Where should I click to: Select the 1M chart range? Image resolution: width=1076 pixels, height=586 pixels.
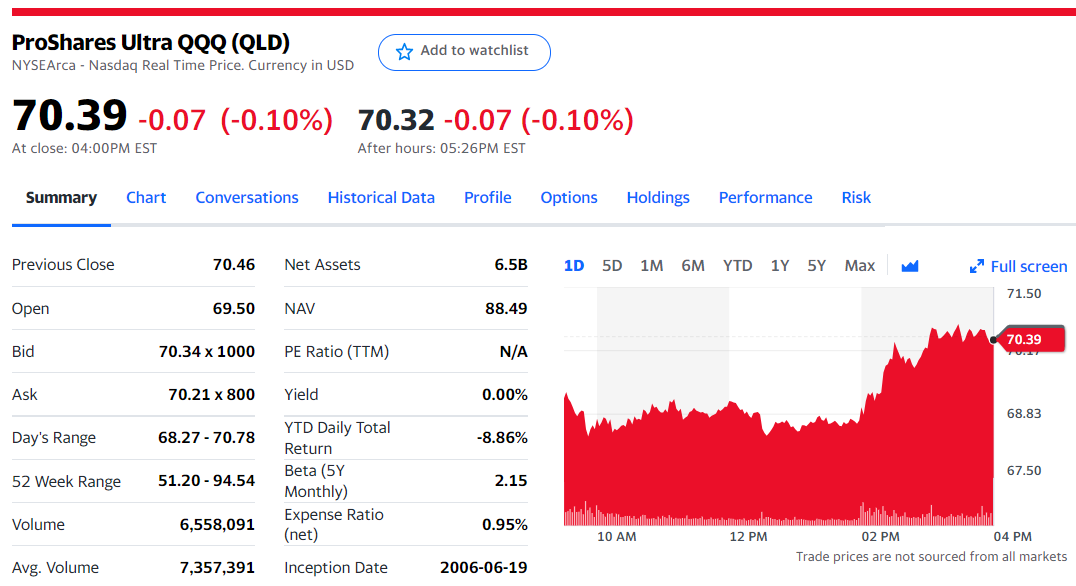652,266
